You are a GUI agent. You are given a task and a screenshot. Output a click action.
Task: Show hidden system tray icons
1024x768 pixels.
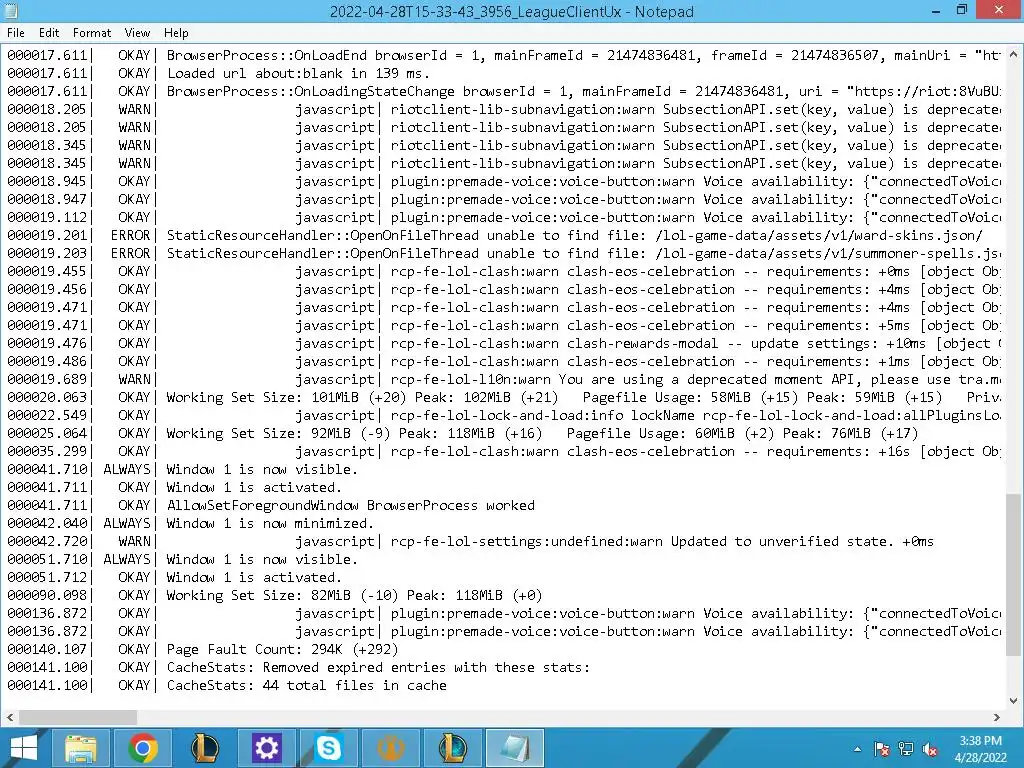click(x=857, y=749)
